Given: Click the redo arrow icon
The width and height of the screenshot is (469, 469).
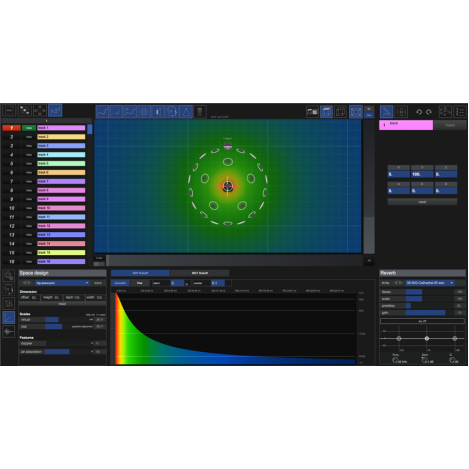Looking at the screenshot, I should pos(429,112).
